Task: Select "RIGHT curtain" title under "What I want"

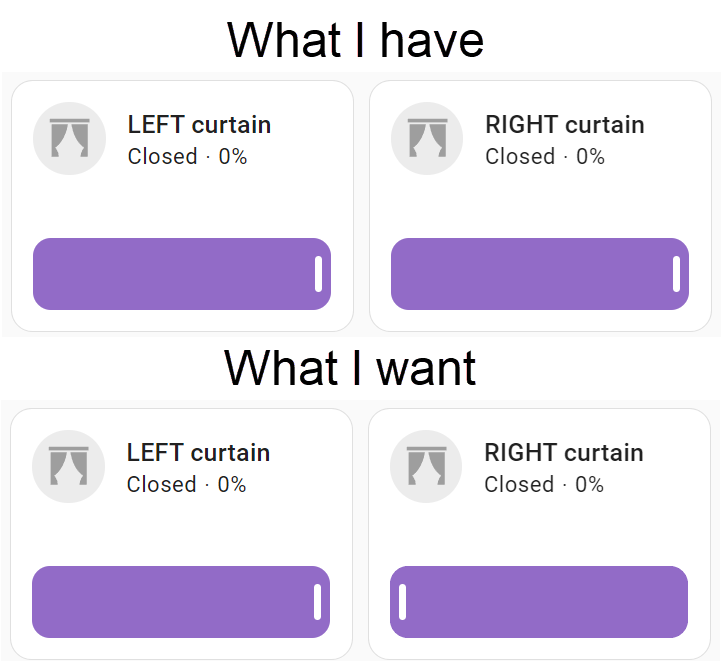Action: [x=563, y=453]
